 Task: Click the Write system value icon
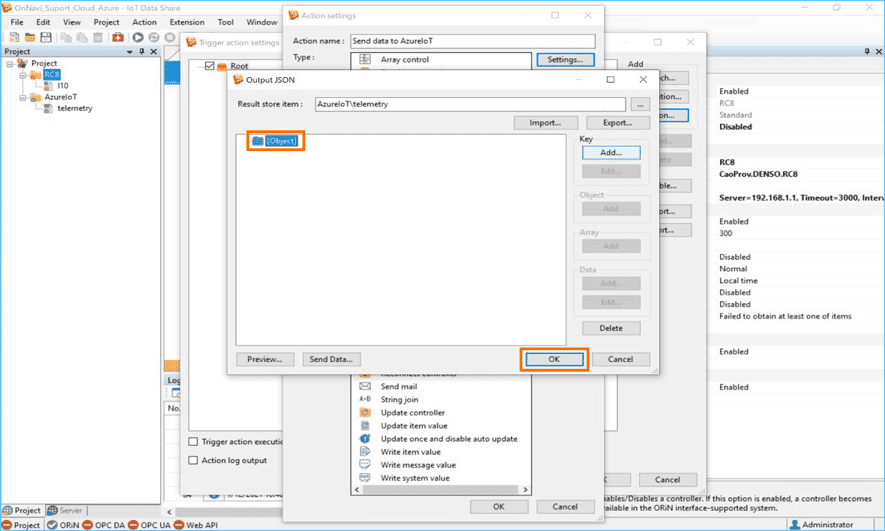coord(365,477)
